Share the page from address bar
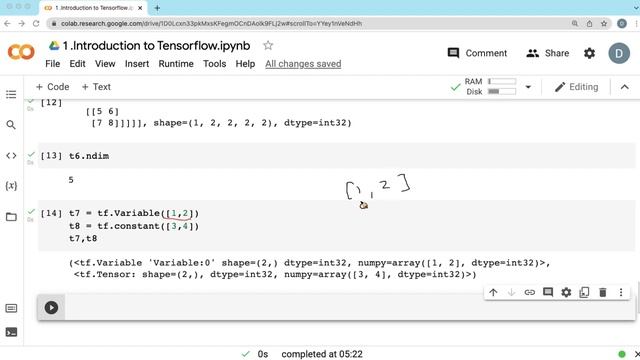640x360 pixels. coord(589,24)
